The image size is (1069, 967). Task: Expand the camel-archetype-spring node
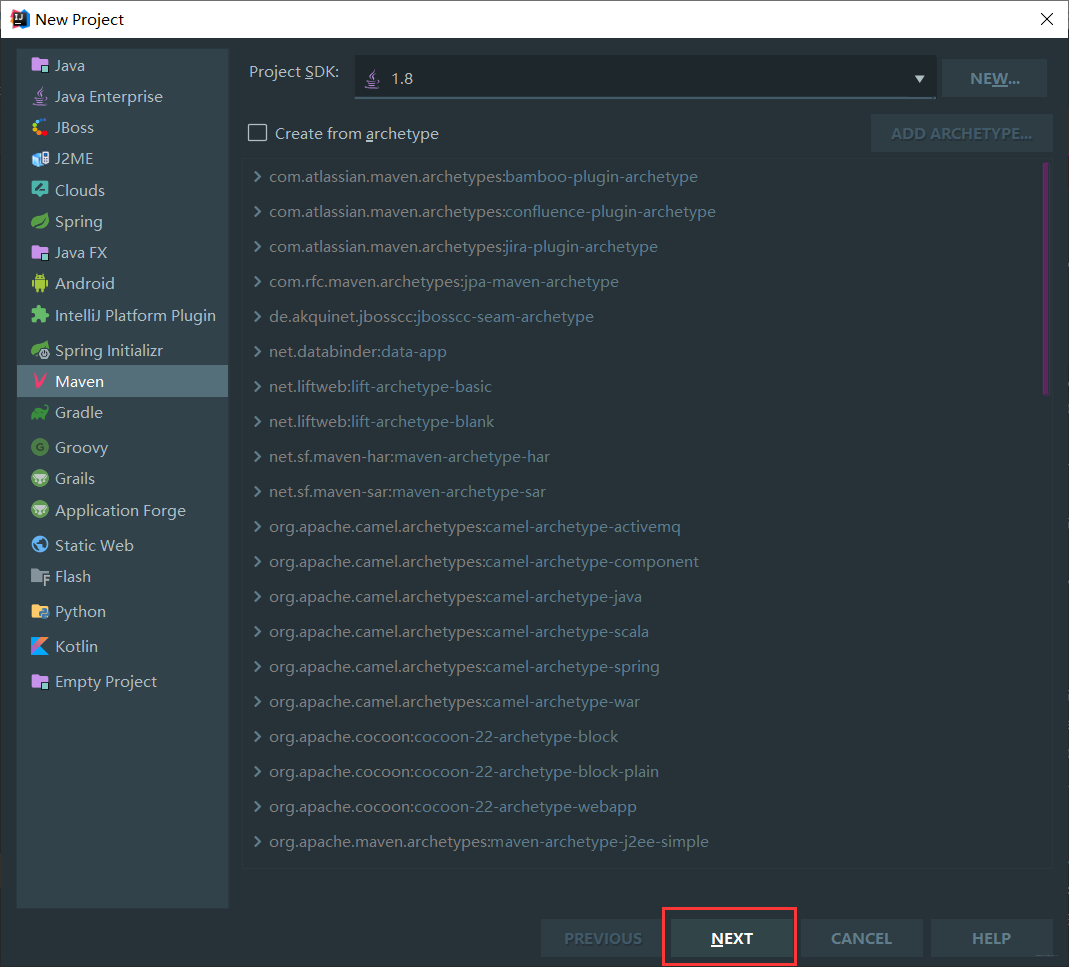coord(257,666)
